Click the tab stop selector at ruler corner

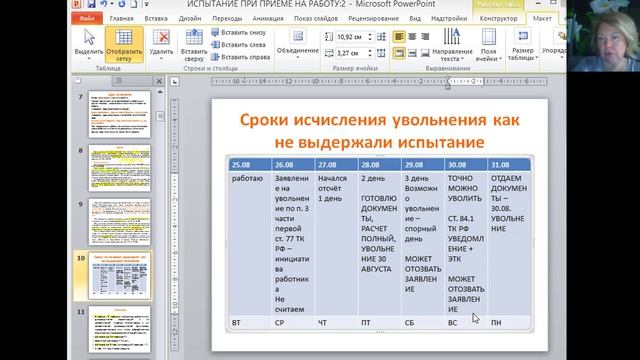(x=175, y=82)
